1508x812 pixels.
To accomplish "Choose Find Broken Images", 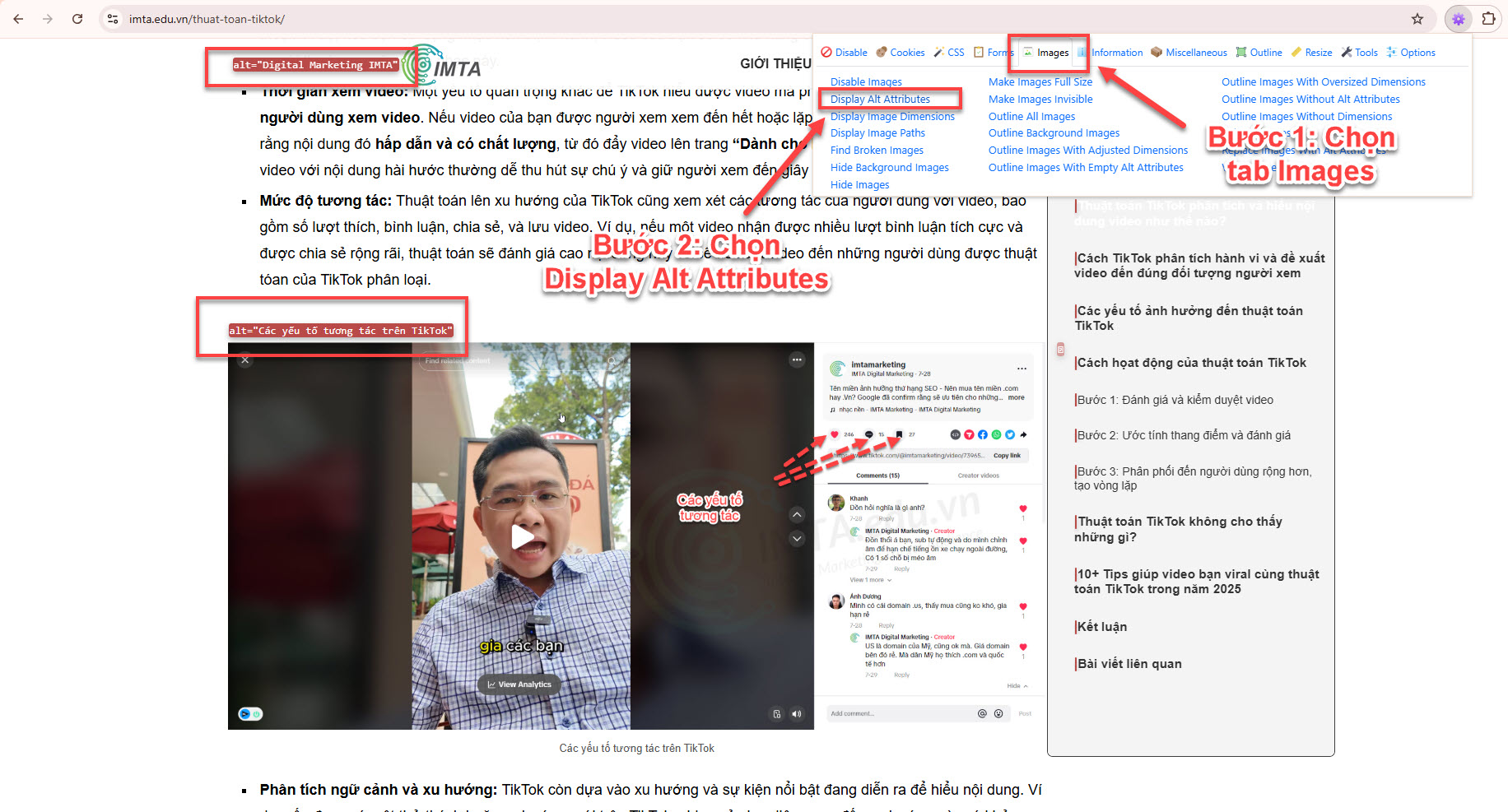I will [x=877, y=151].
